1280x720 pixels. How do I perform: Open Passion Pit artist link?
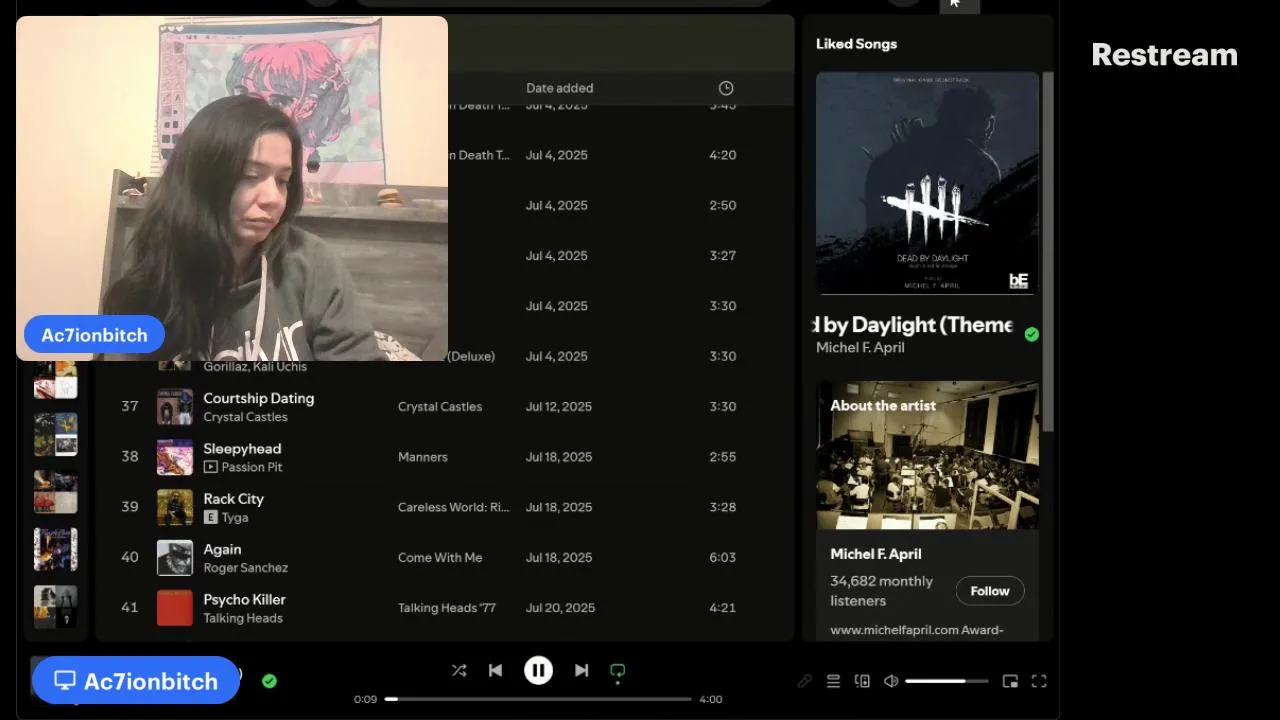[252, 467]
